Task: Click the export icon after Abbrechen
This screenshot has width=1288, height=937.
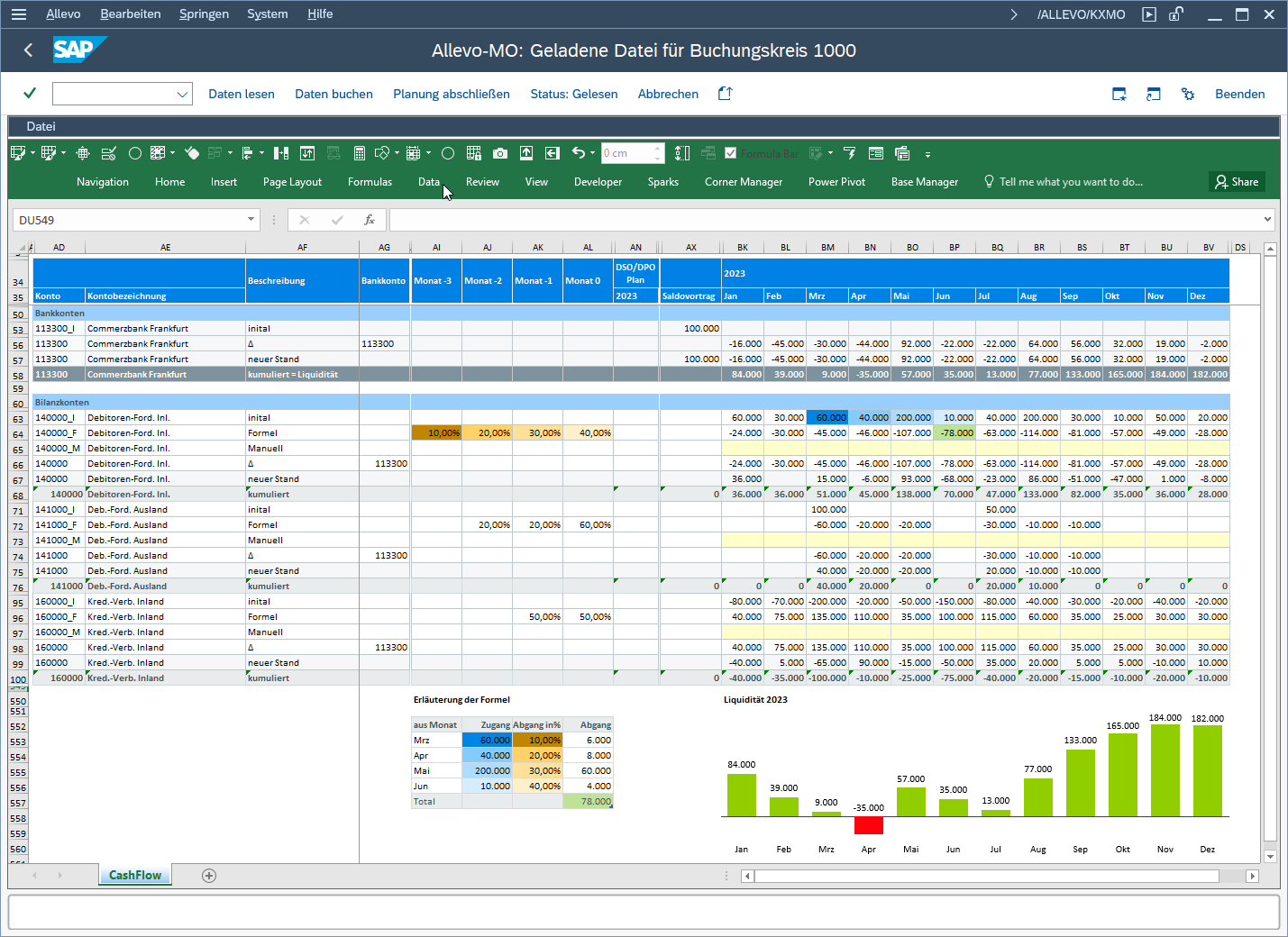Action: [725, 94]
